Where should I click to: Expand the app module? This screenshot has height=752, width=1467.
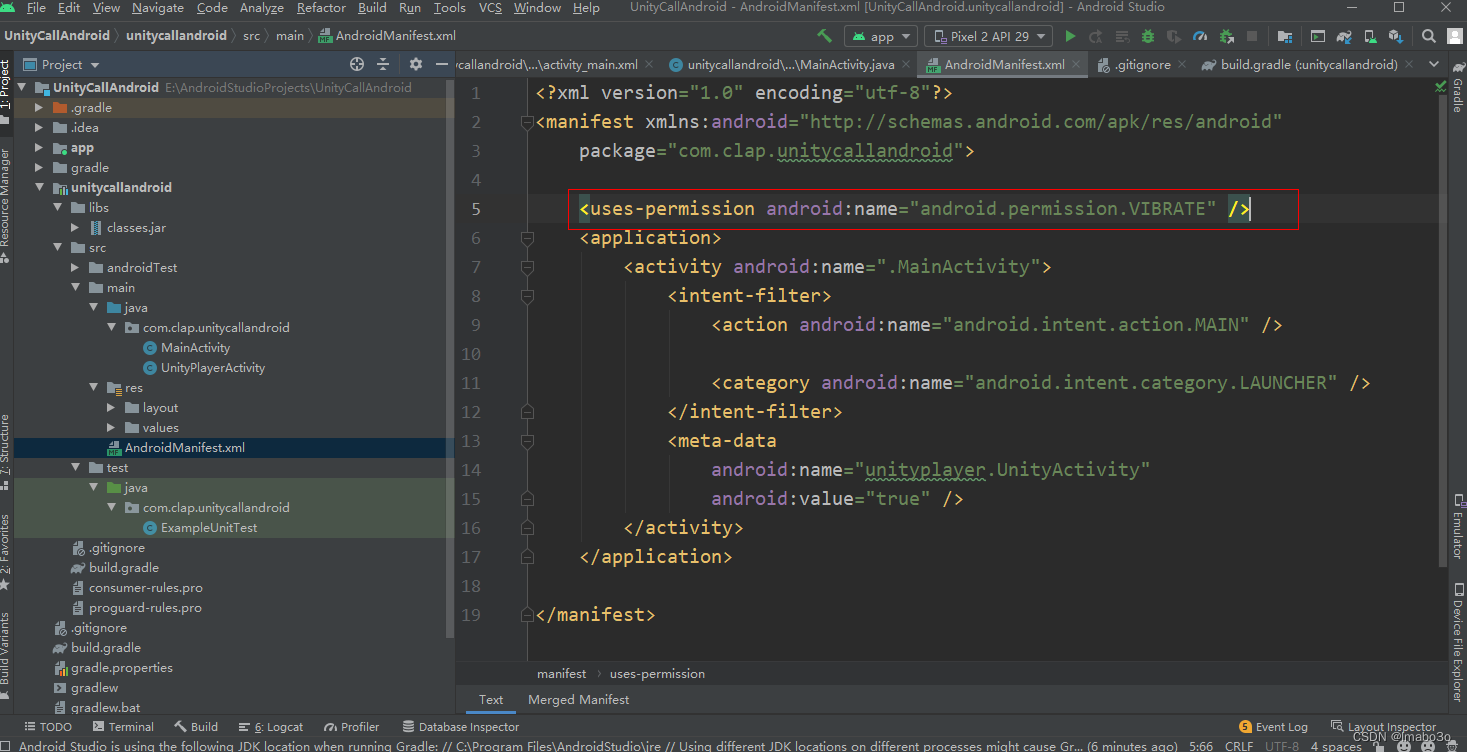[x=39, y=148]
